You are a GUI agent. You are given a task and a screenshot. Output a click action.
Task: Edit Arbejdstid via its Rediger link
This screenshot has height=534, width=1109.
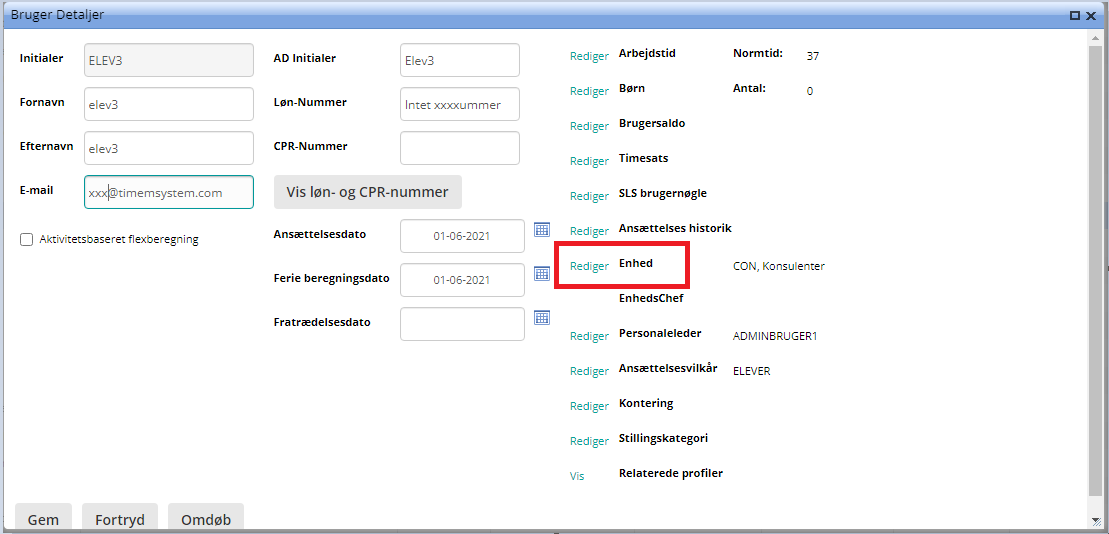click(x=589, y=56)
